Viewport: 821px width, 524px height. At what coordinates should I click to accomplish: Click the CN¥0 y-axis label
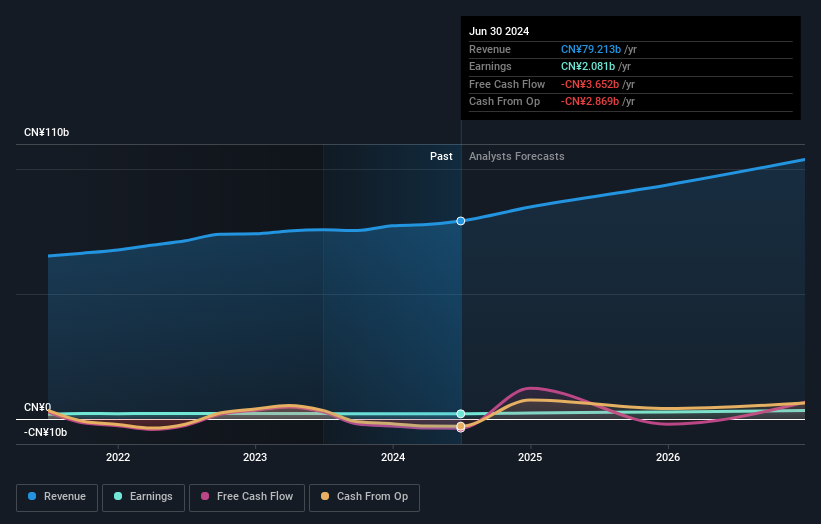pos(38,407)
